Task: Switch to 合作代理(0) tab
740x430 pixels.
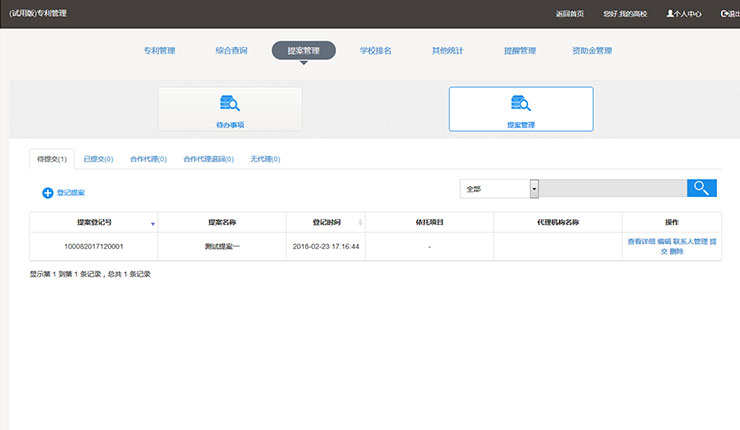Action: [x=148, y=159]
